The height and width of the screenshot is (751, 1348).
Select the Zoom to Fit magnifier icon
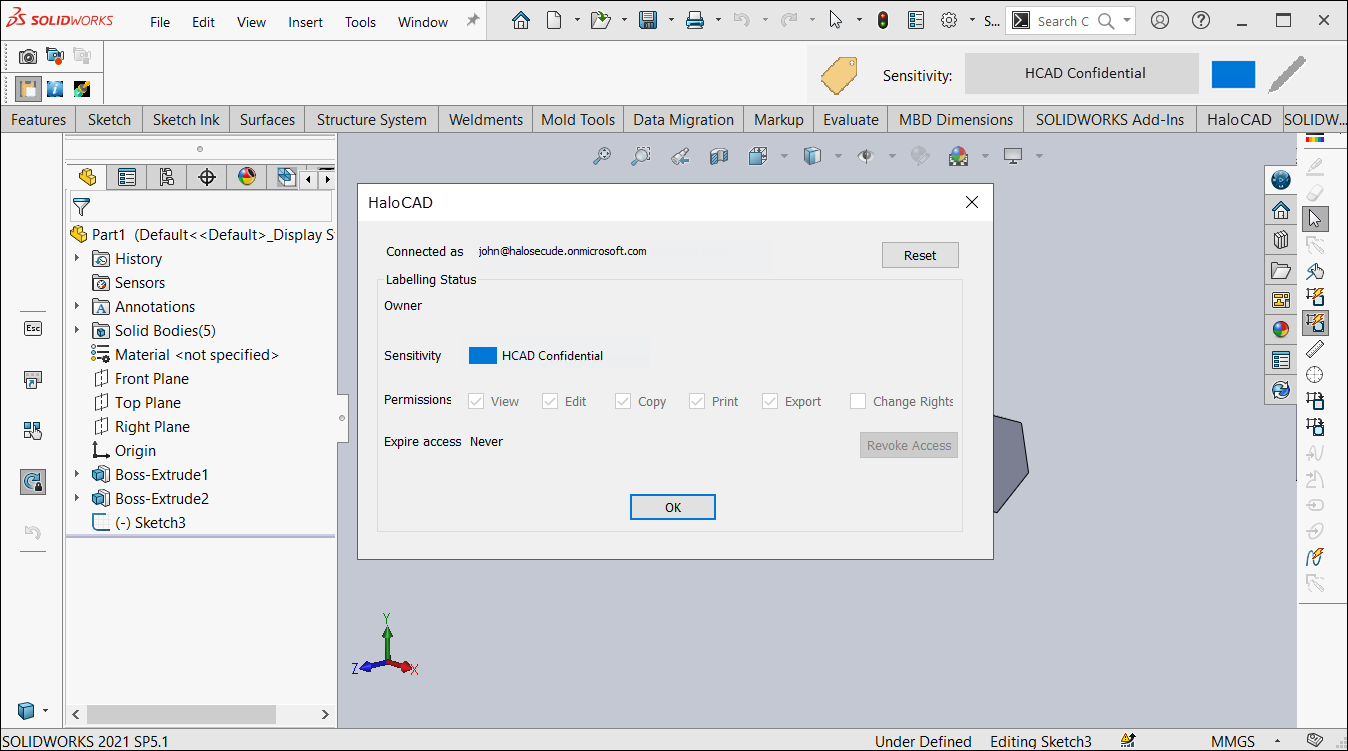tap(602, 156)
